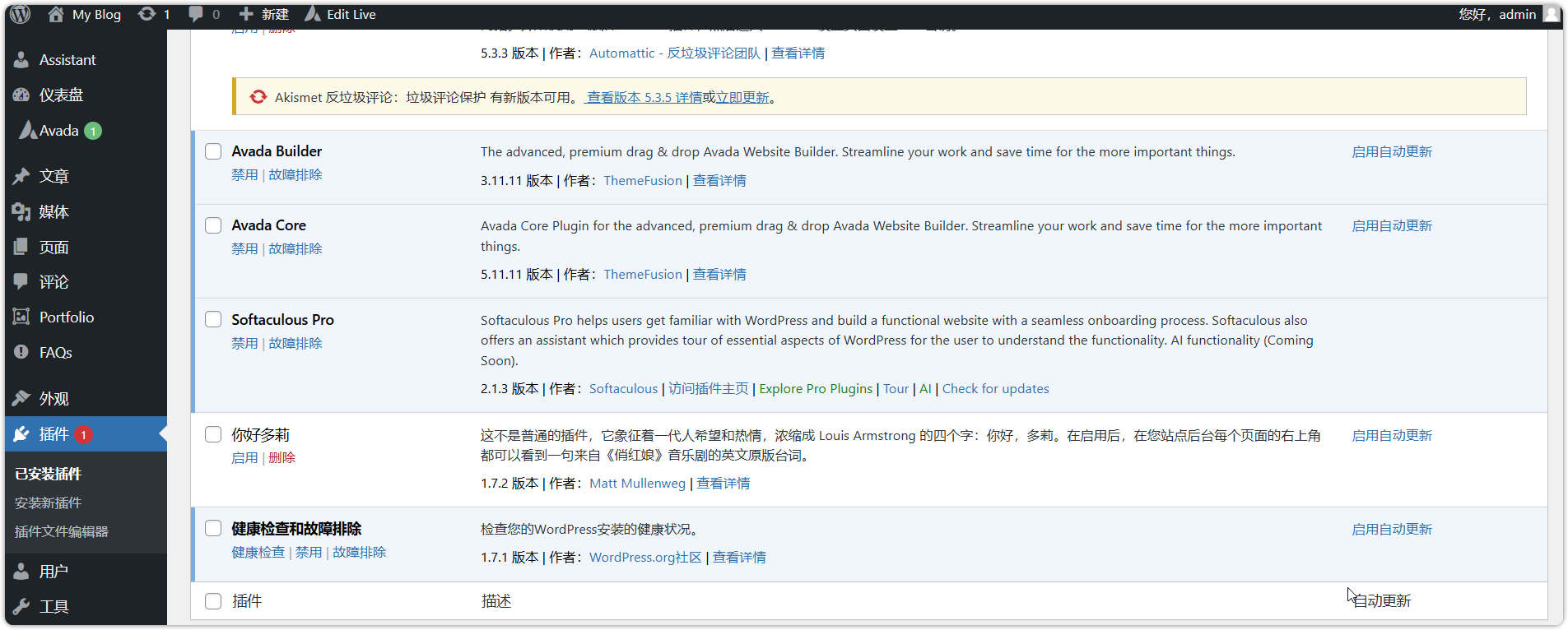Open the 仪表盘 dashboard icon
Viewport: 1568px width, 630px height.
tap(21, 95)
